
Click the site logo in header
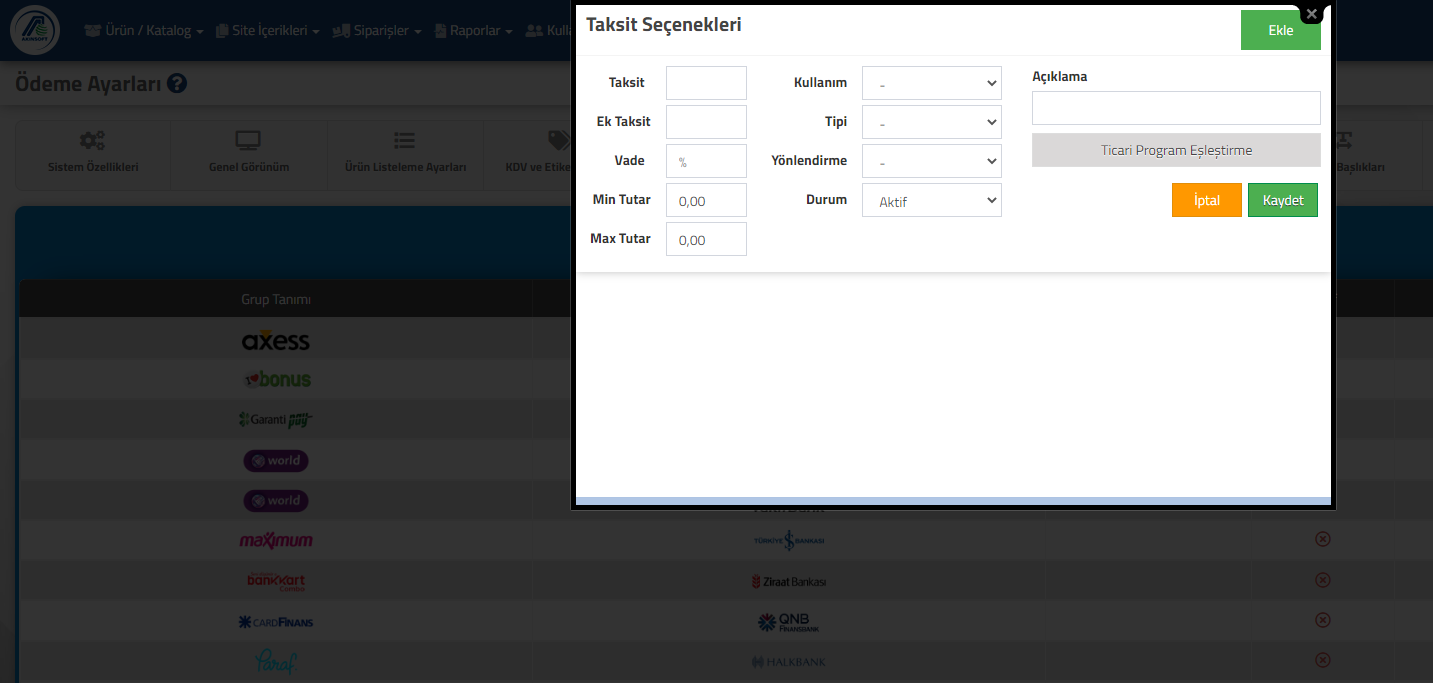click(x=35, y=30)
